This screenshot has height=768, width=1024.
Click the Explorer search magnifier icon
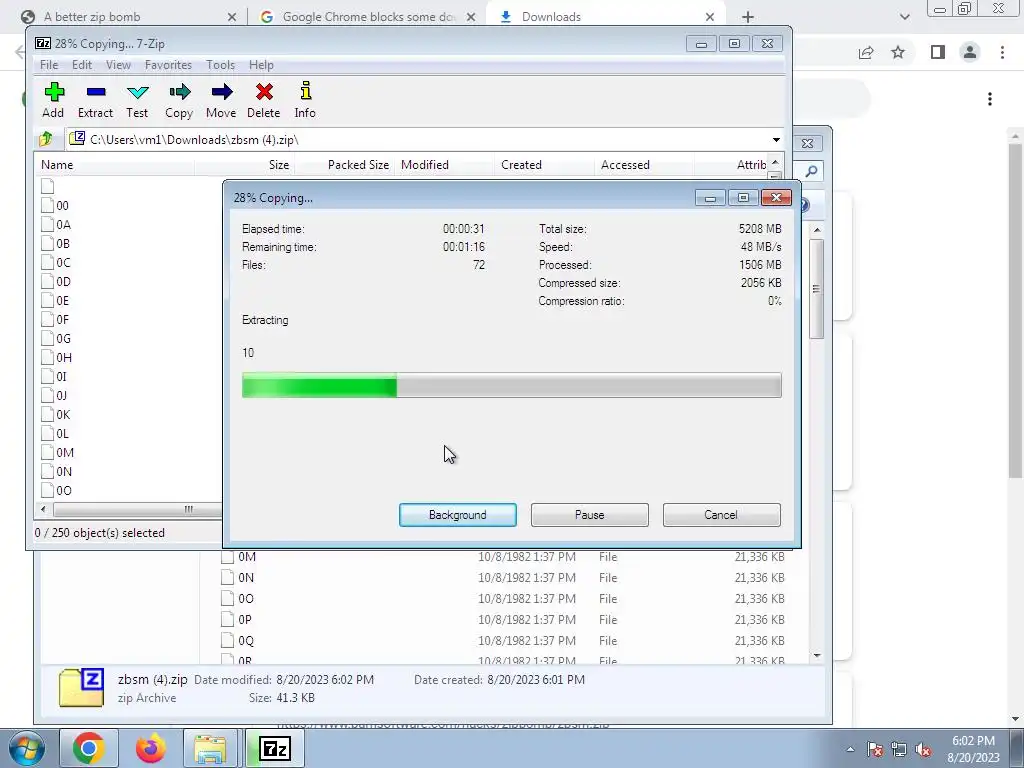(x=811, y=171)
